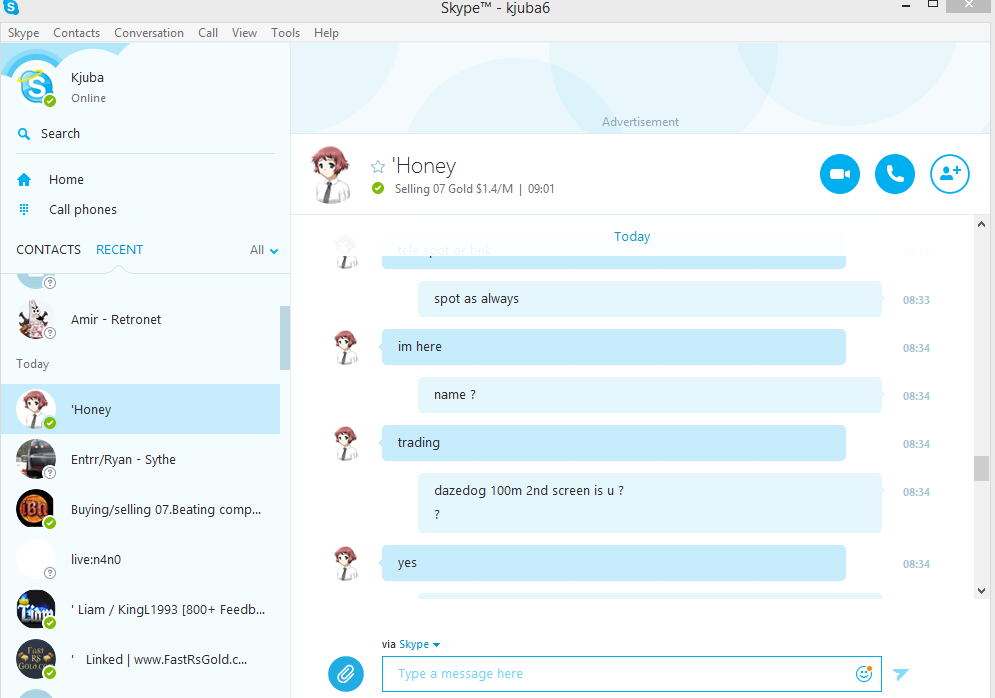The width and height of the screenshot is (995, 698).
Task: Click the 'dazedog 100m 2nd screen' message
Action: 650,503
